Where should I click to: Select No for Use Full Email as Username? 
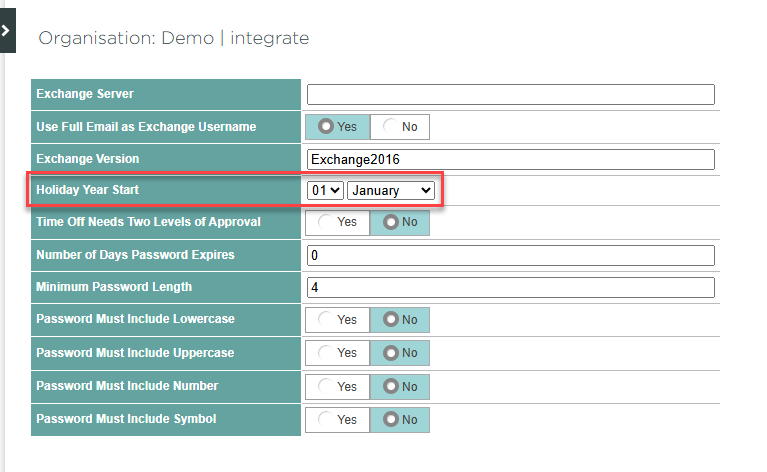pyautogui.click(x=400, y=127)
